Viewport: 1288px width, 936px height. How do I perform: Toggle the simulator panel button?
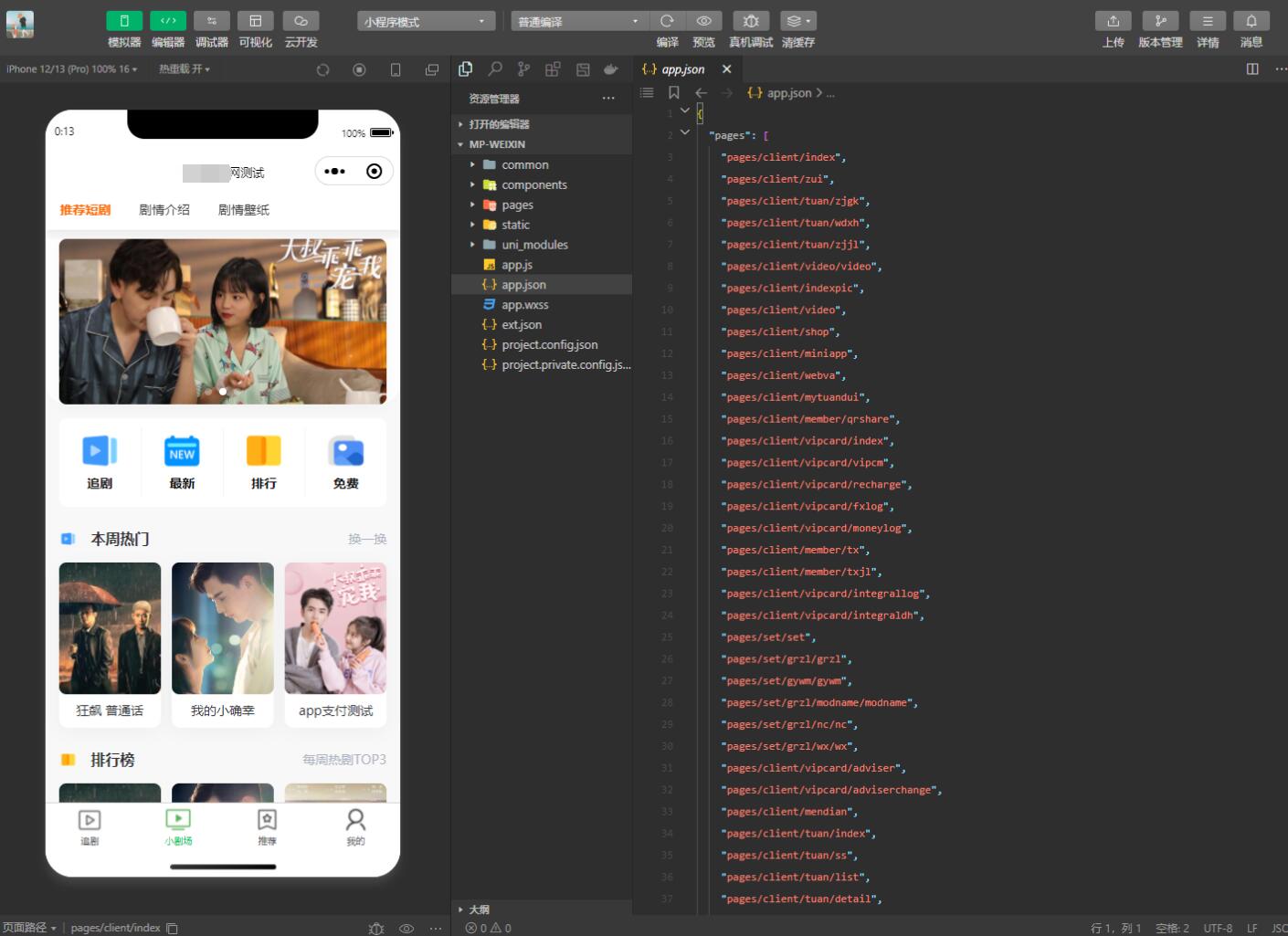[124, 21]
